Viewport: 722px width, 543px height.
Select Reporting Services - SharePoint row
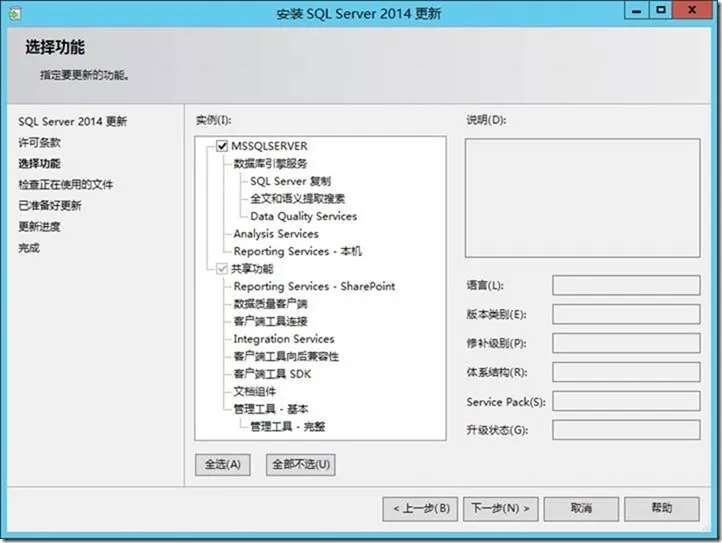314,286
